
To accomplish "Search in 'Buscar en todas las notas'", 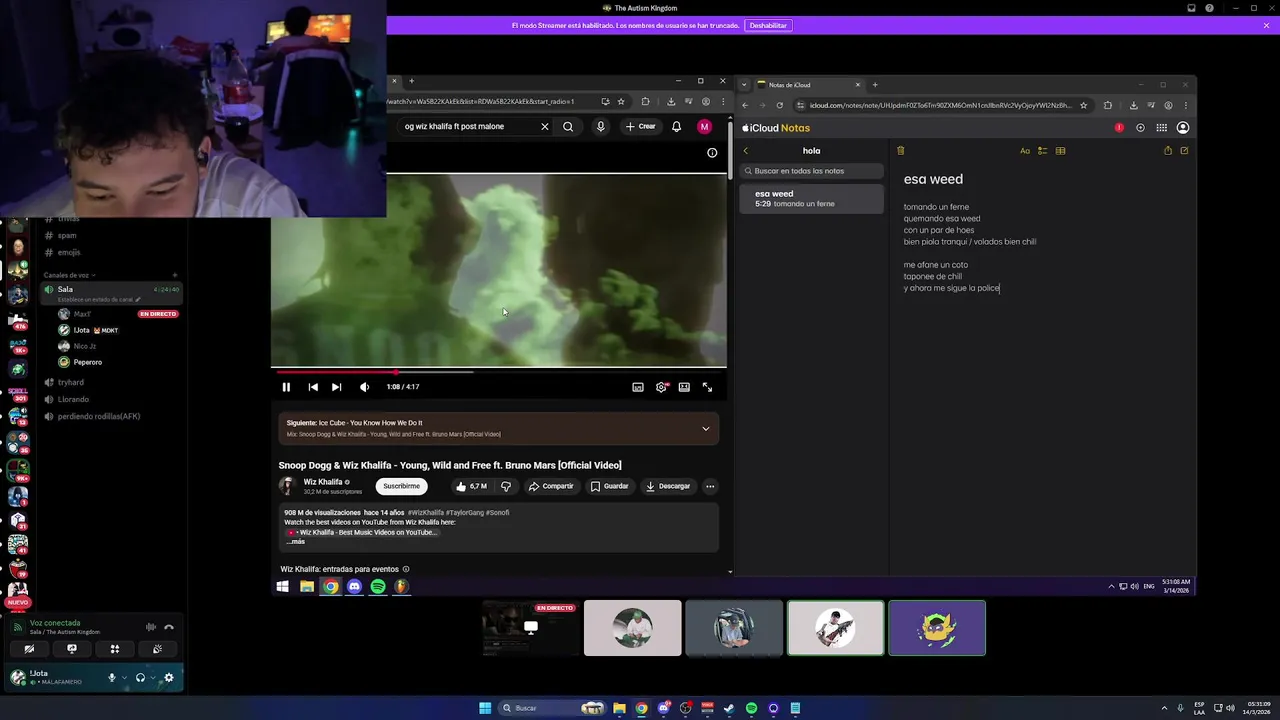I will tap(812, 171).
